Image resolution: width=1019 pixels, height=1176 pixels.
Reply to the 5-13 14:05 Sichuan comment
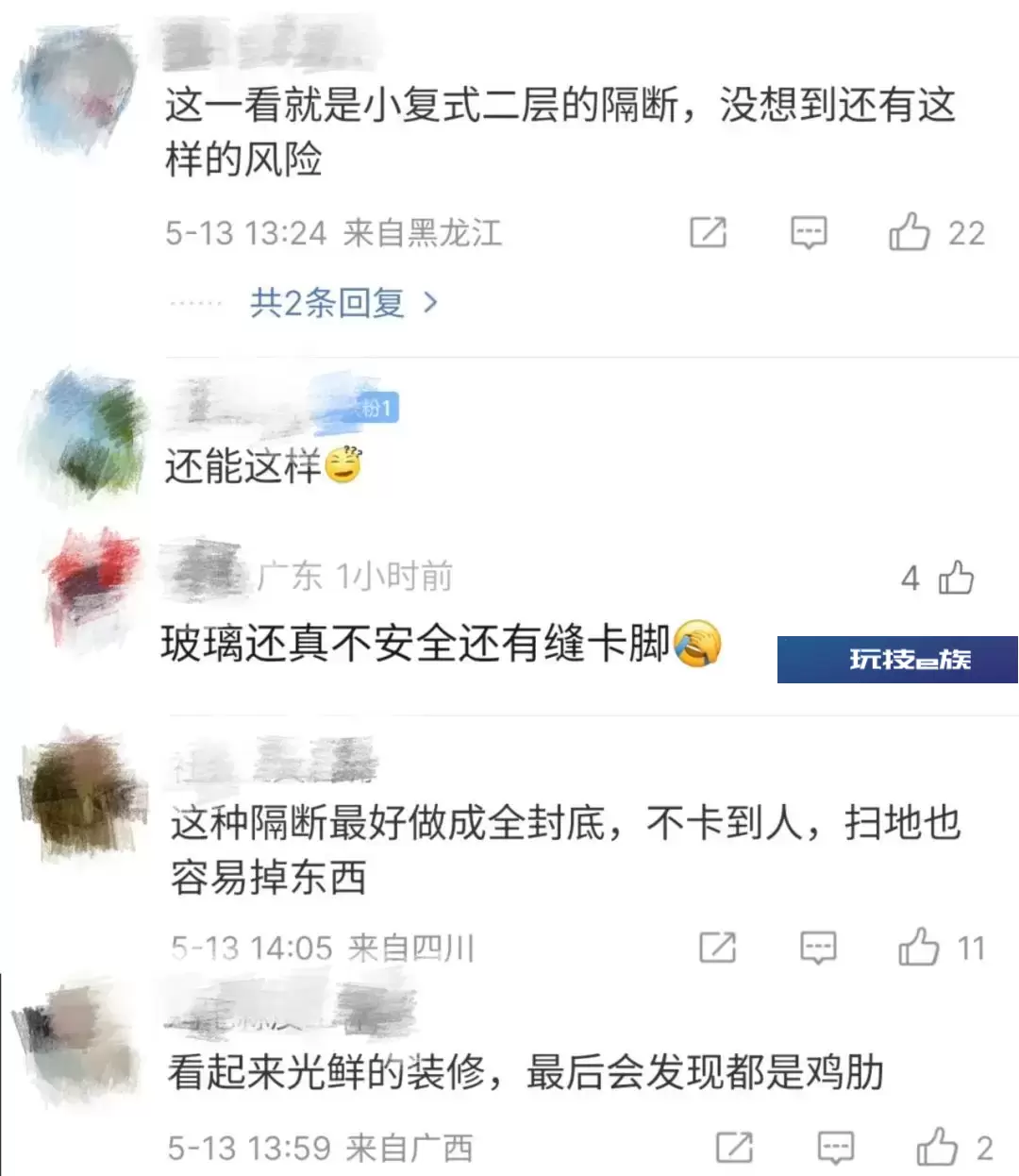818,947
